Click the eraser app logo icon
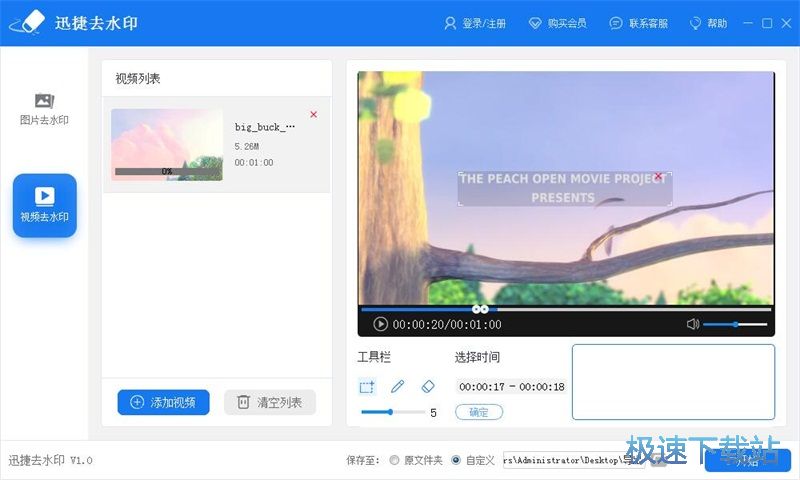 28,22
